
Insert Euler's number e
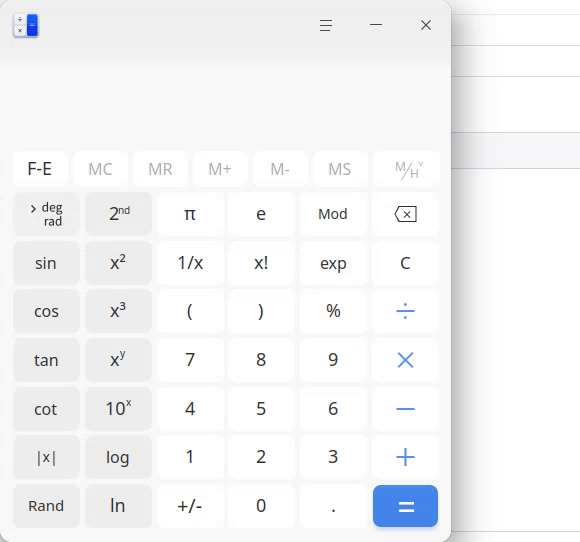click(x=261, y=214)
